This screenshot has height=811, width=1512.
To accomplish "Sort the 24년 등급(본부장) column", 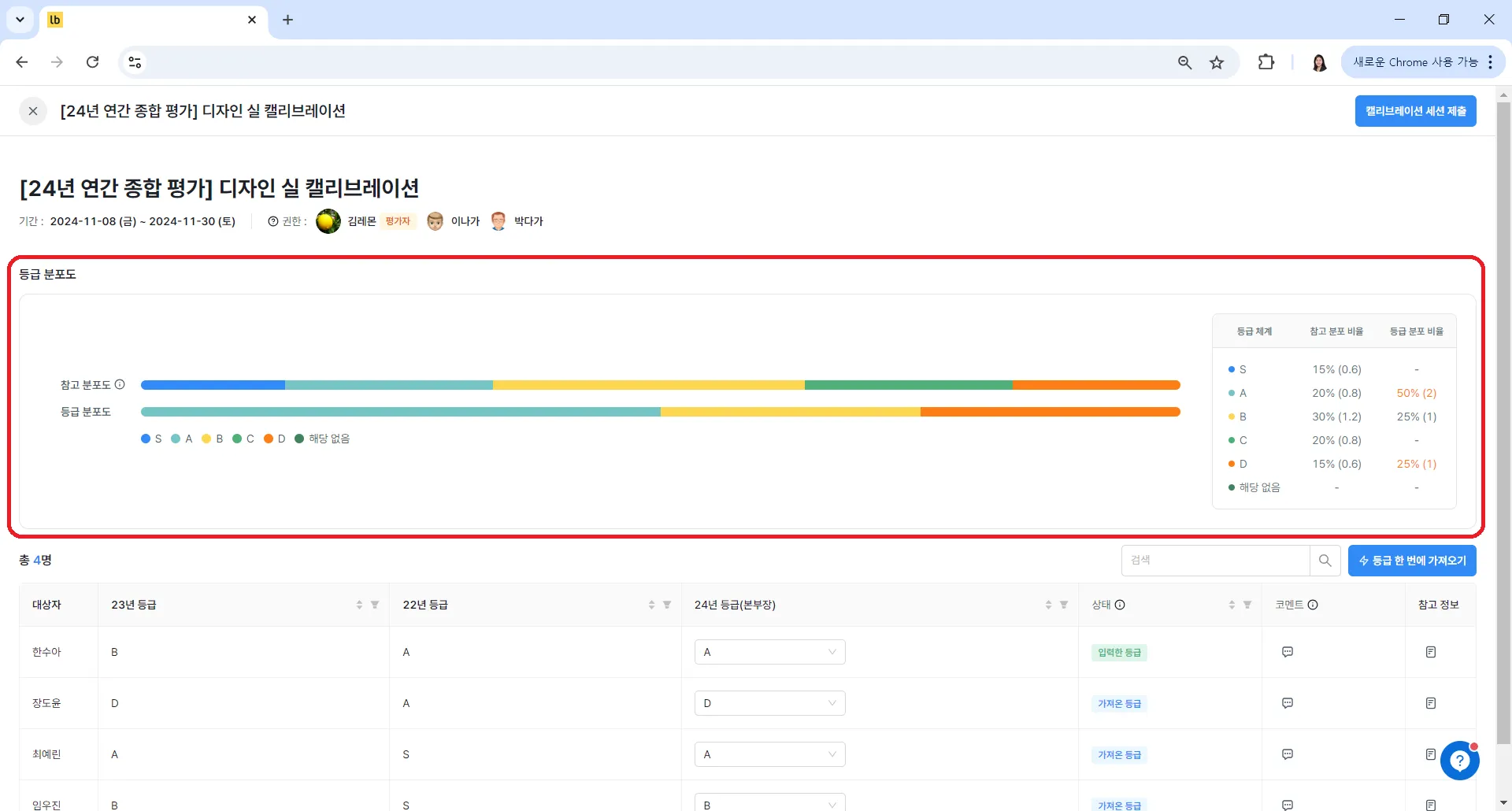I will coord(1048,605).
